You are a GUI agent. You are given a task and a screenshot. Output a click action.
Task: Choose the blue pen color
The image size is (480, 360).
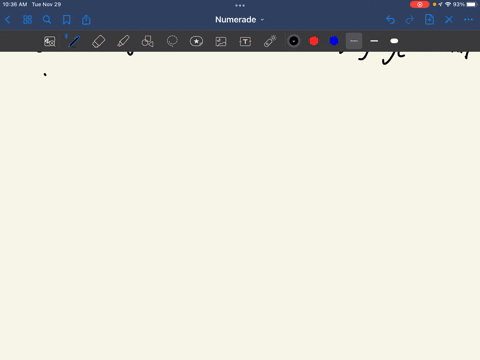coord(334,41)
